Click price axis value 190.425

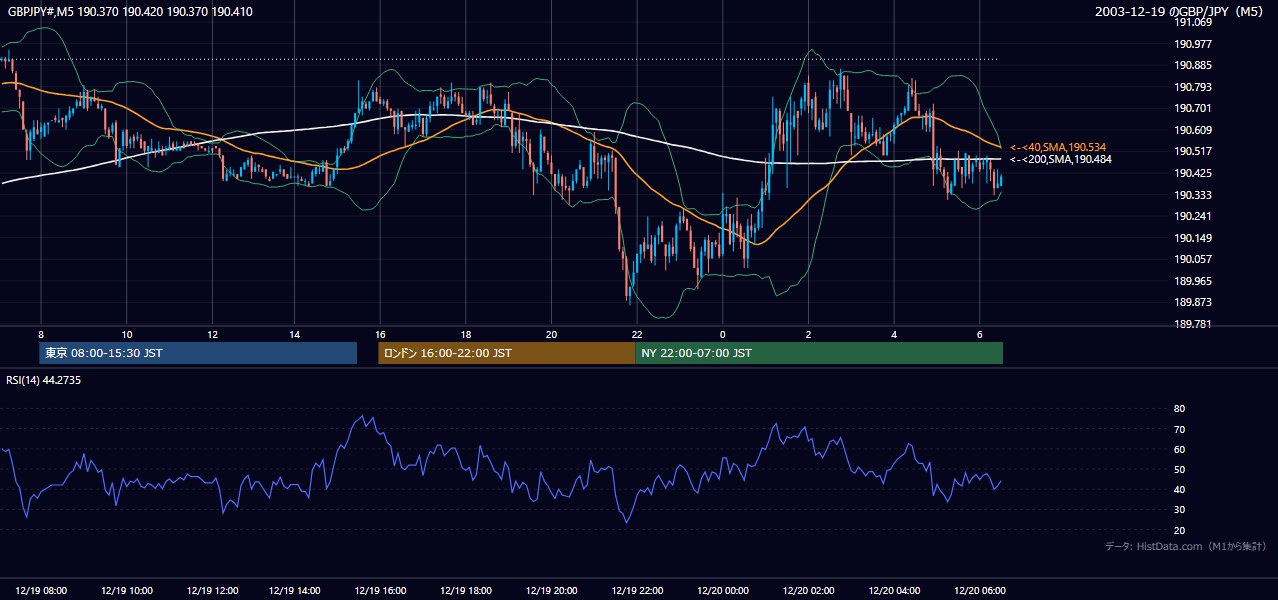pos(1195,173)
